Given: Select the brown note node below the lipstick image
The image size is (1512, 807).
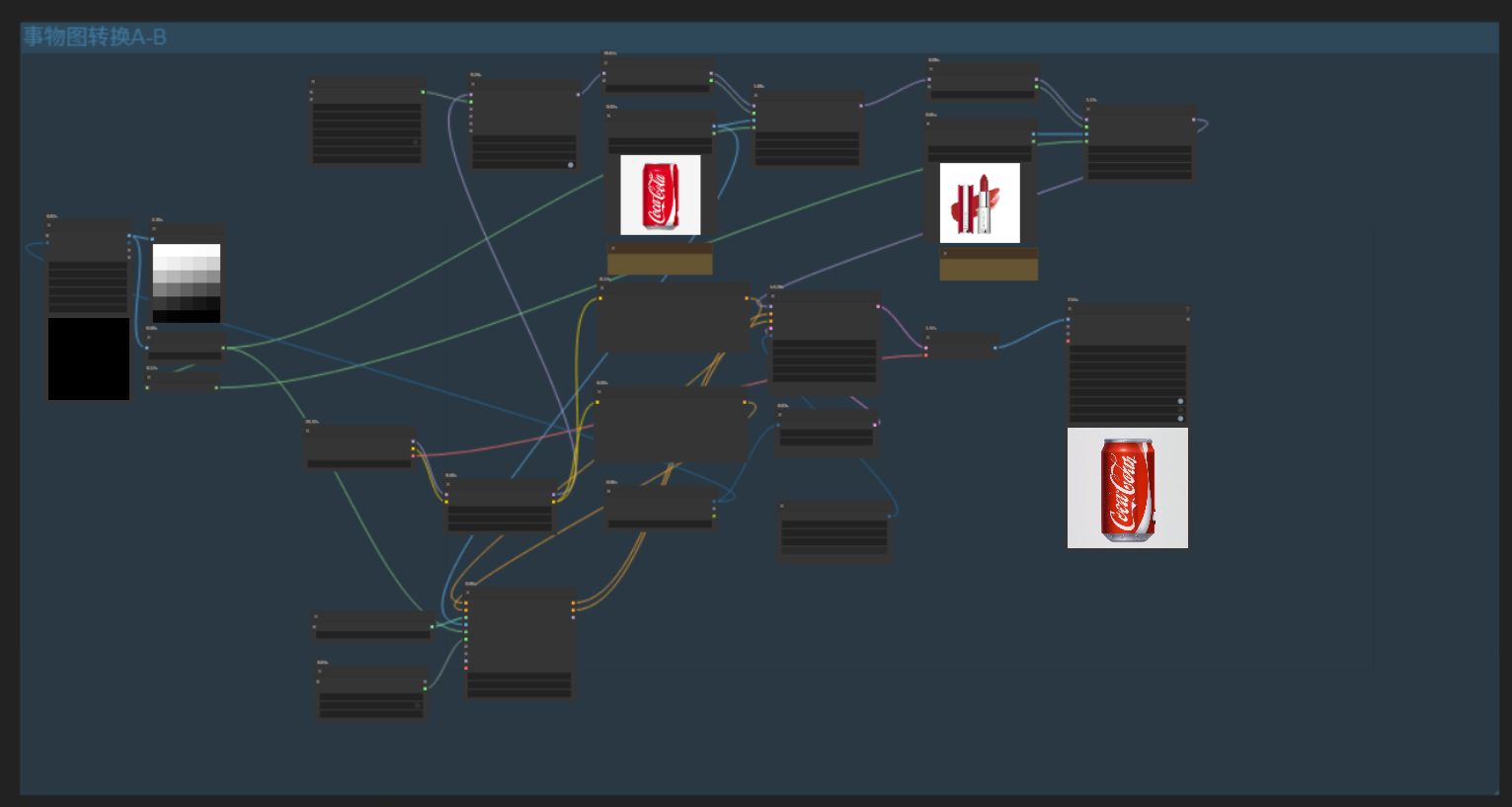Looking at the screenshot, I should coord(989,265).
